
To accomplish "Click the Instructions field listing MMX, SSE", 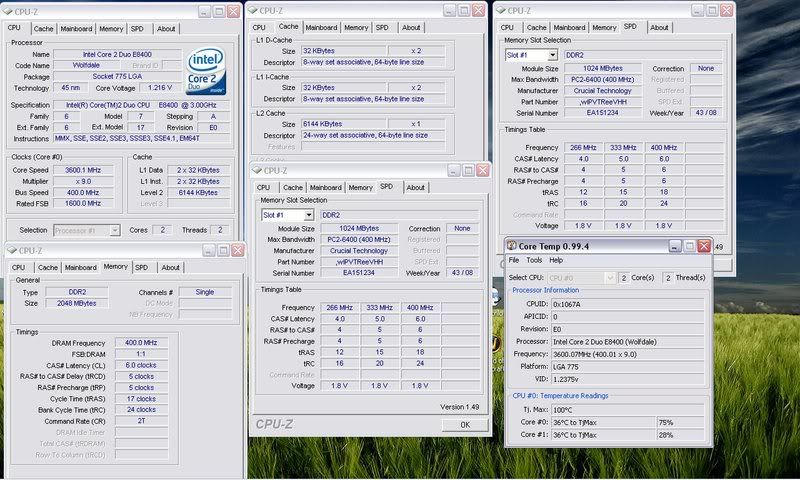I will coord(141,138).
